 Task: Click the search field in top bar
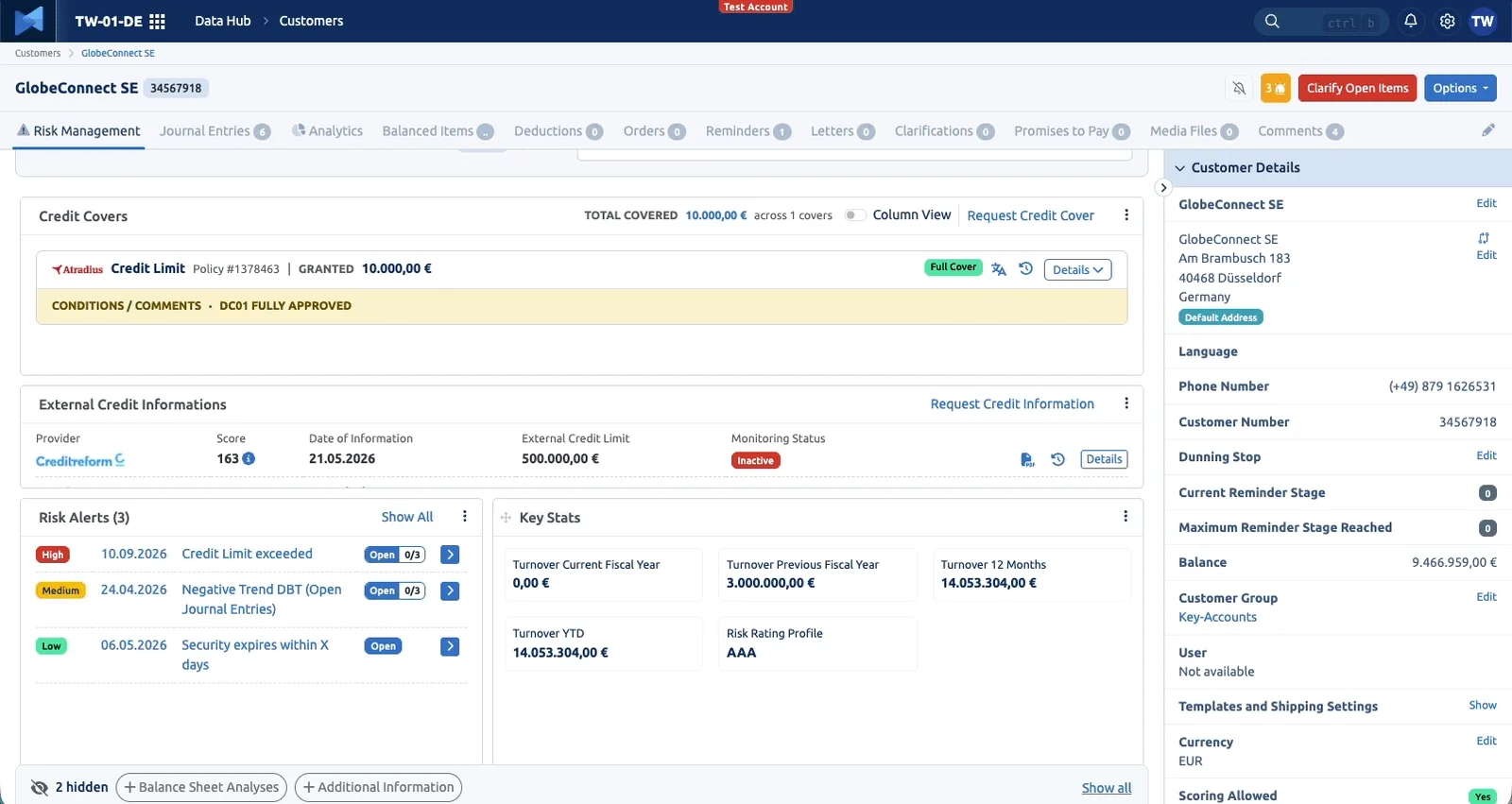tap(1321, 22)
